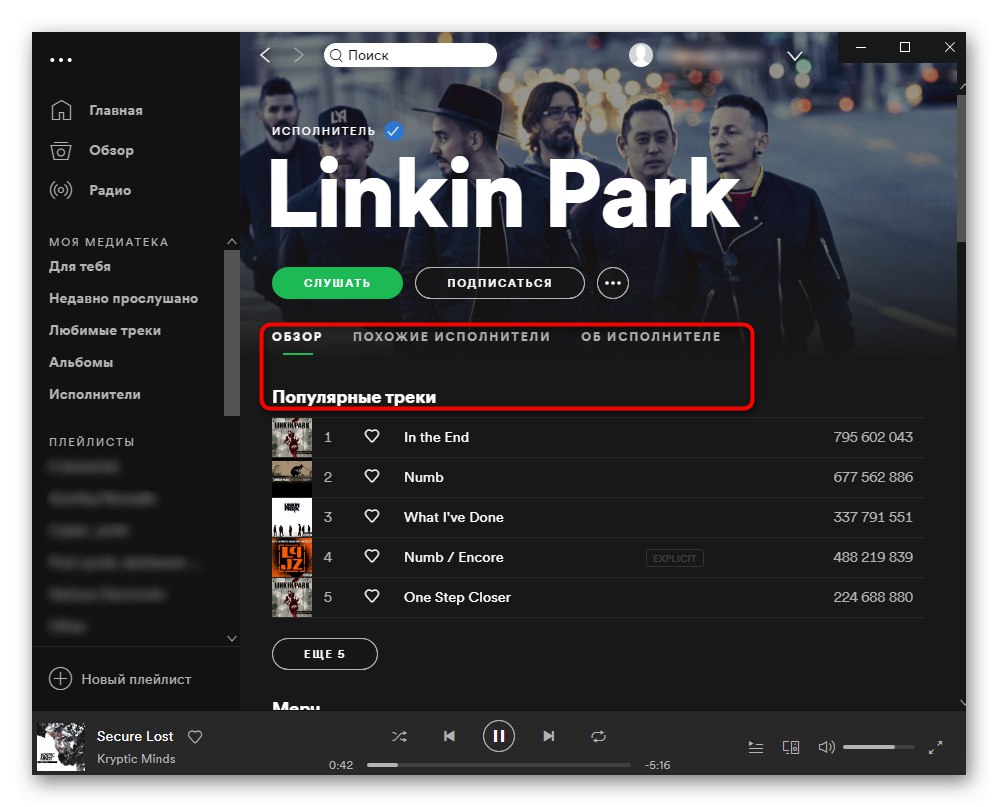Select track title In the End

click(x=436, y=437)
